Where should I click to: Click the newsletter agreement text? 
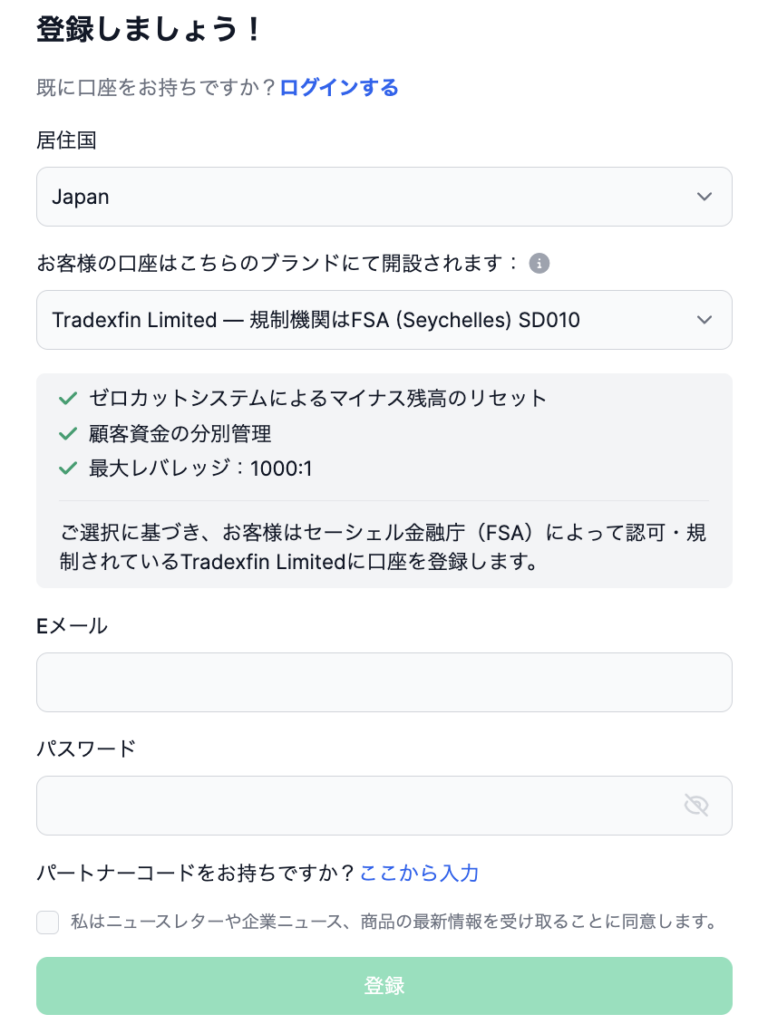pyautogui.click(x=394, y=922)
